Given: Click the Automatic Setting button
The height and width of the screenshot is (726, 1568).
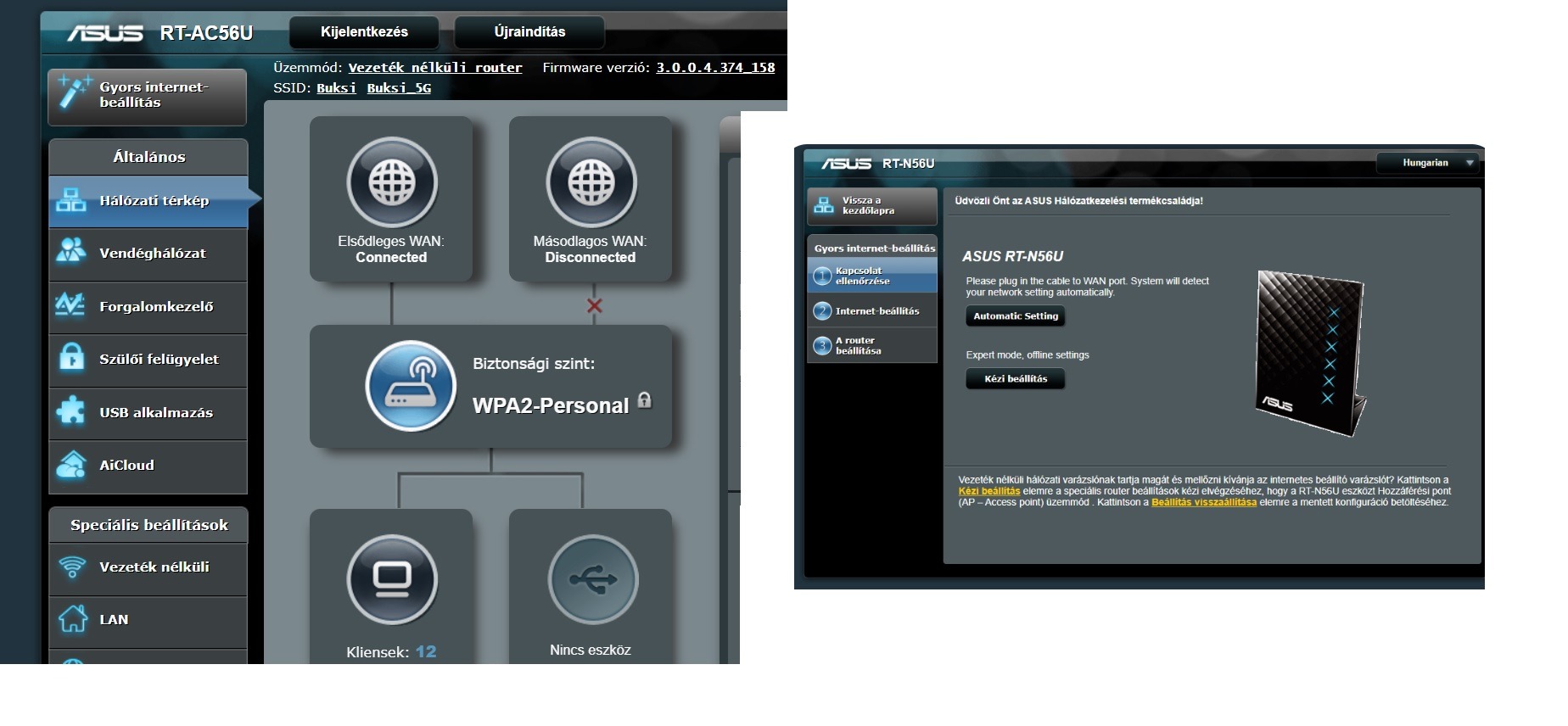Looking at the screenshot, I should [1016, 316].
